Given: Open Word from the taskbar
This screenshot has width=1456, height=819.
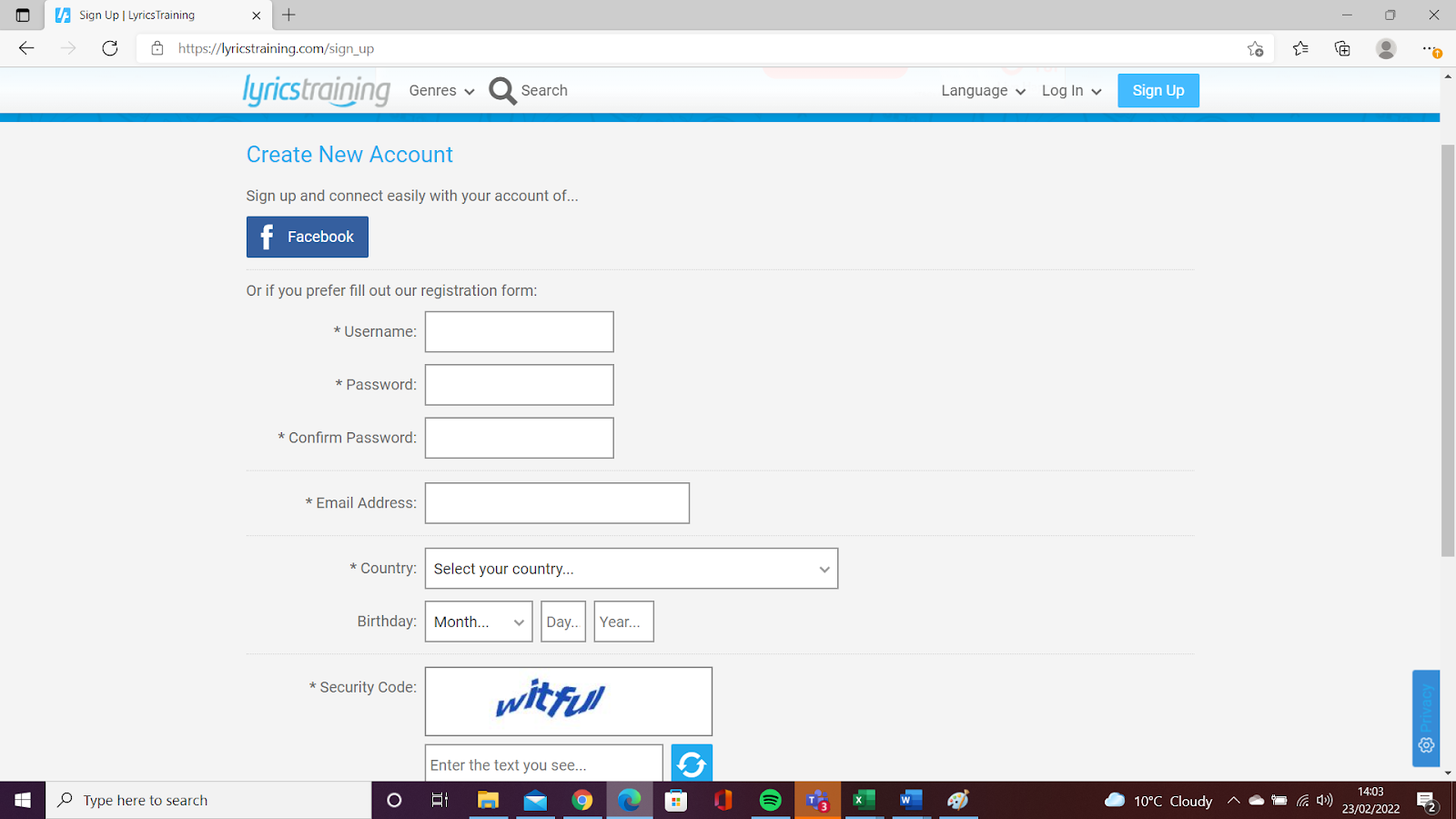Looking at the screenshot, I should click(x=911, y=800).
